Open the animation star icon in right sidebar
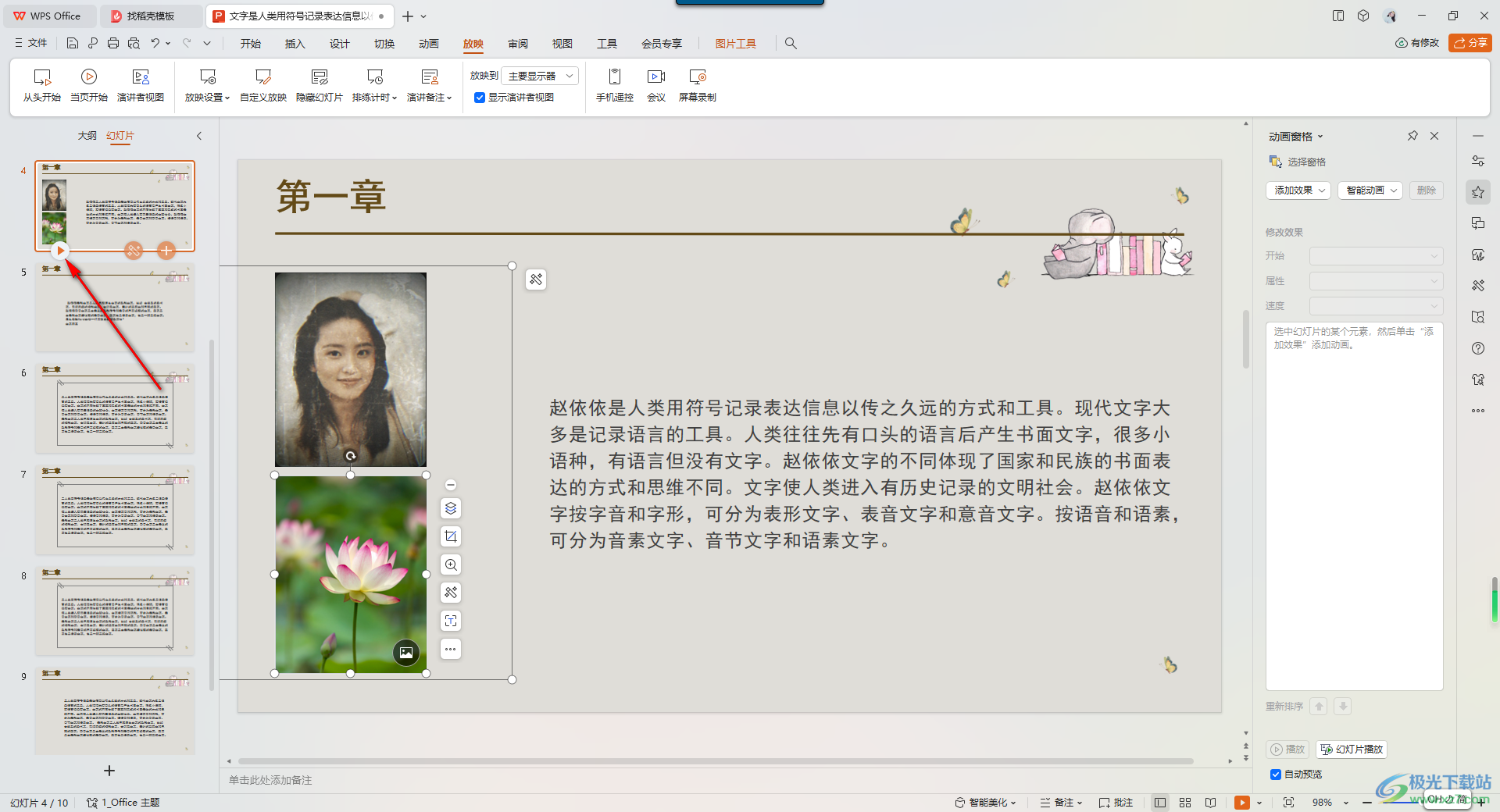This screenshot has width=1500, height=812. tap(1478, 192)
